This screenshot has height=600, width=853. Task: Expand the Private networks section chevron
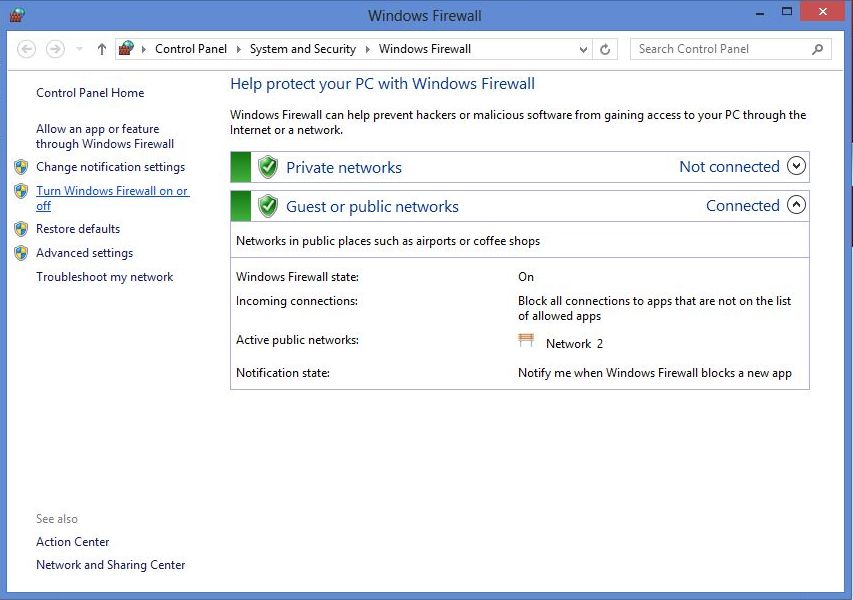796,167
